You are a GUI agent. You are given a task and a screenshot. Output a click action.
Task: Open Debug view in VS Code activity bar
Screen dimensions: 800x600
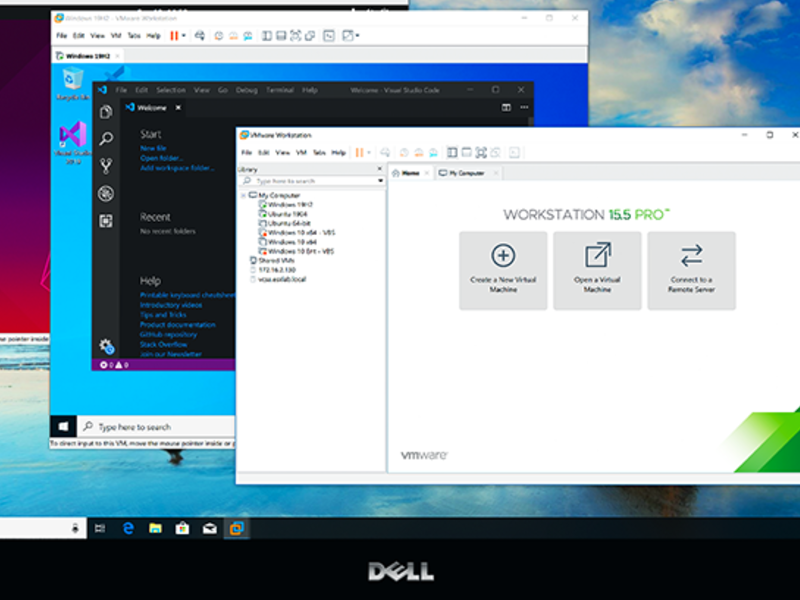106,193
